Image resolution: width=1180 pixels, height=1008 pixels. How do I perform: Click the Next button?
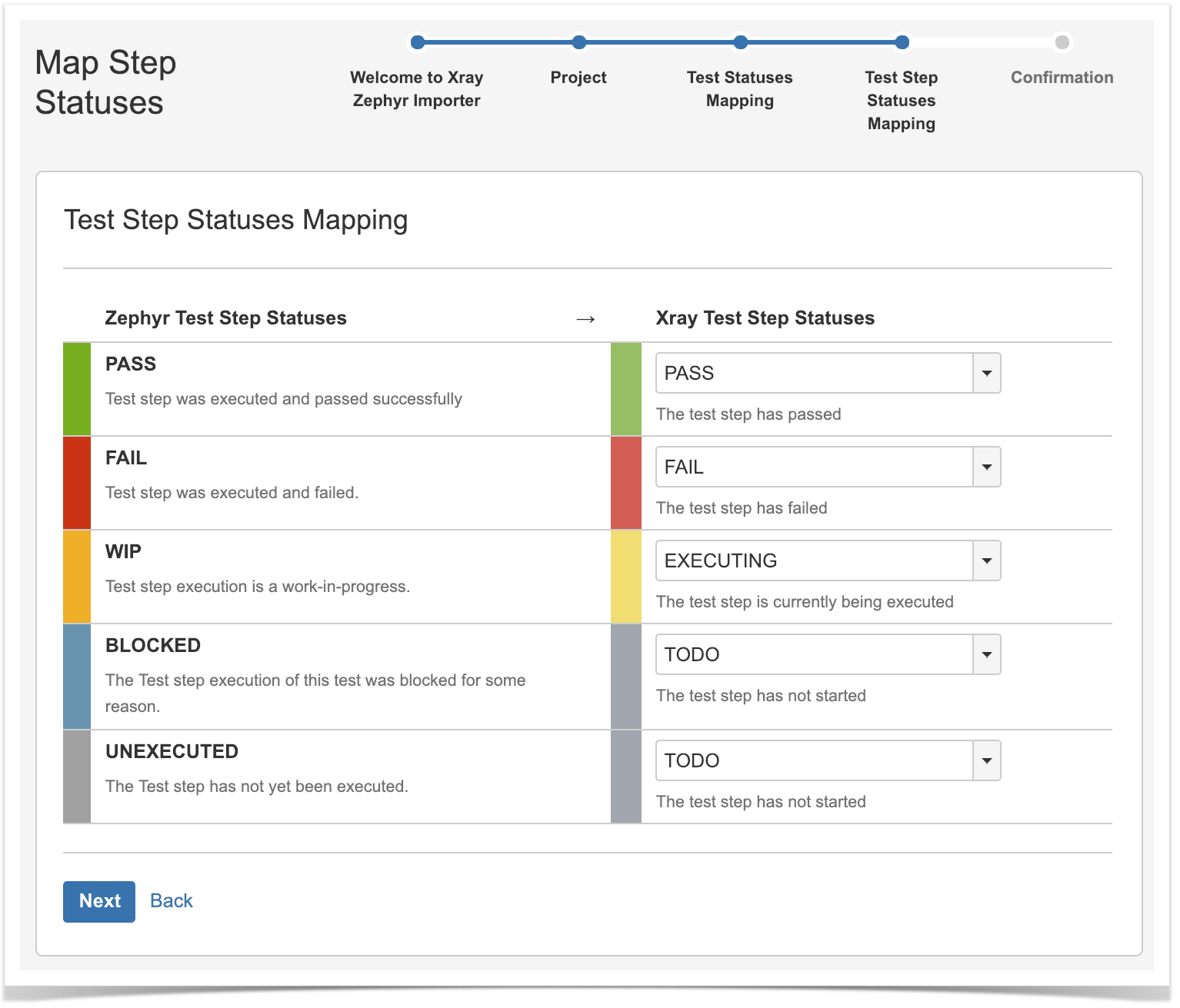pos(99,901)
